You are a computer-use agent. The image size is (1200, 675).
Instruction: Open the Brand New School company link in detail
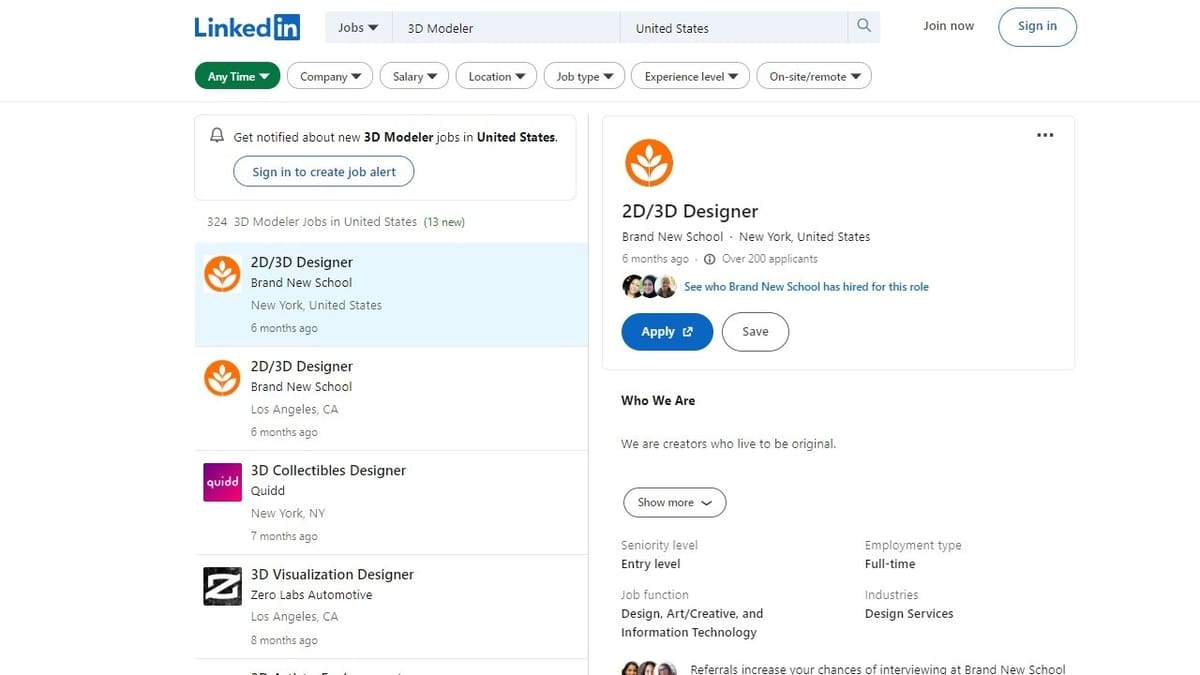coord(672,237)
